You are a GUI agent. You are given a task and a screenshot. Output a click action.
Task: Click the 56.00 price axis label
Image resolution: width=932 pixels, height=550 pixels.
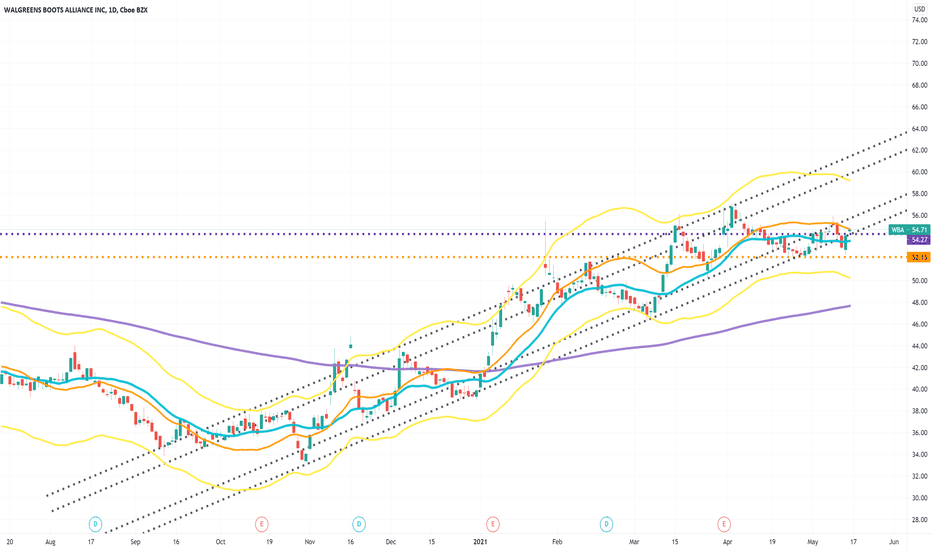(920, 215)
